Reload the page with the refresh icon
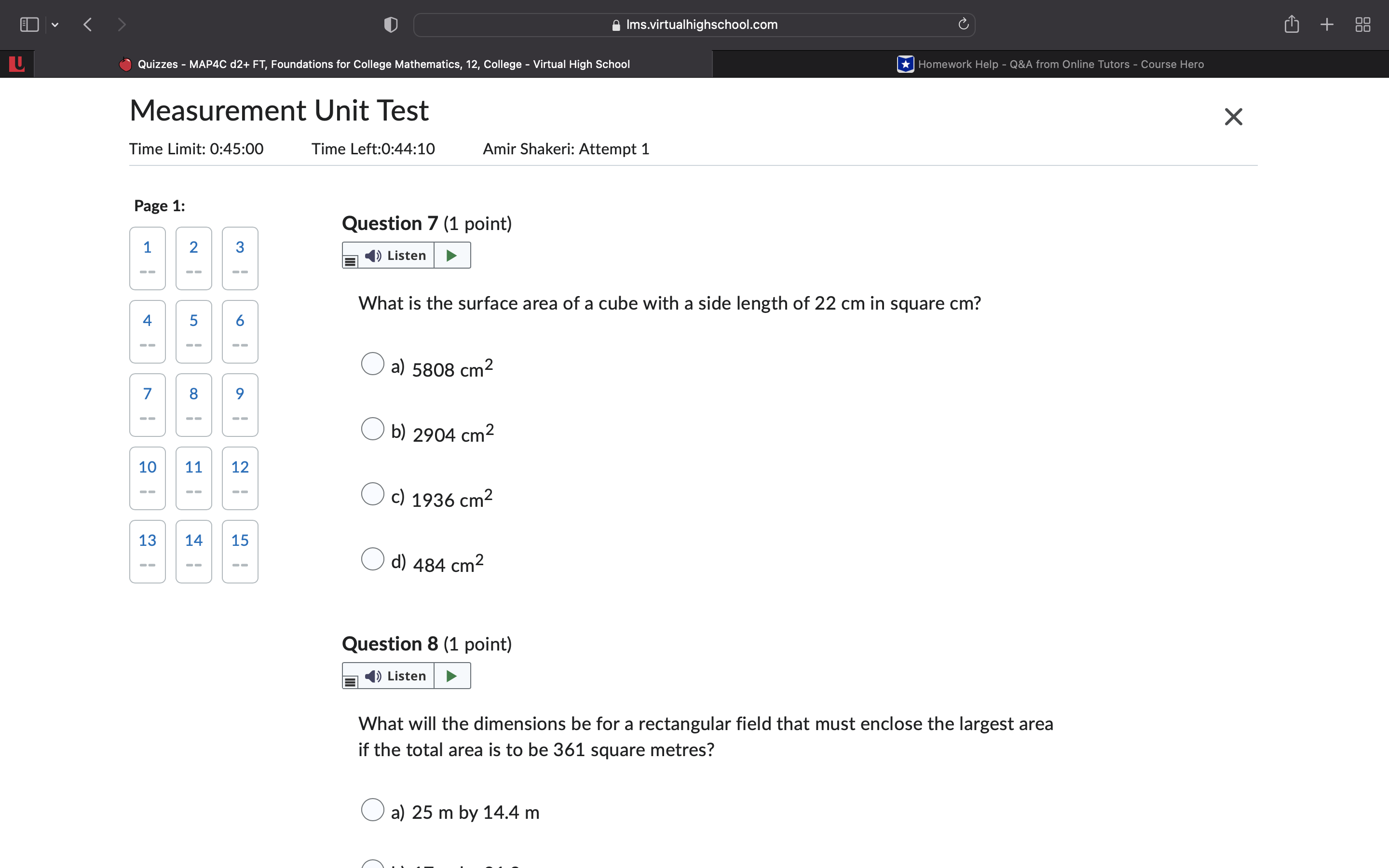 click(962, 24)
